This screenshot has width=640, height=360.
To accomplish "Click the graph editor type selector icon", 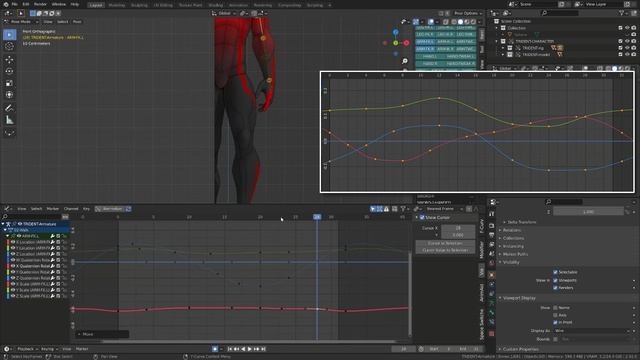I will pyautogui.click(x=7, y=209).
